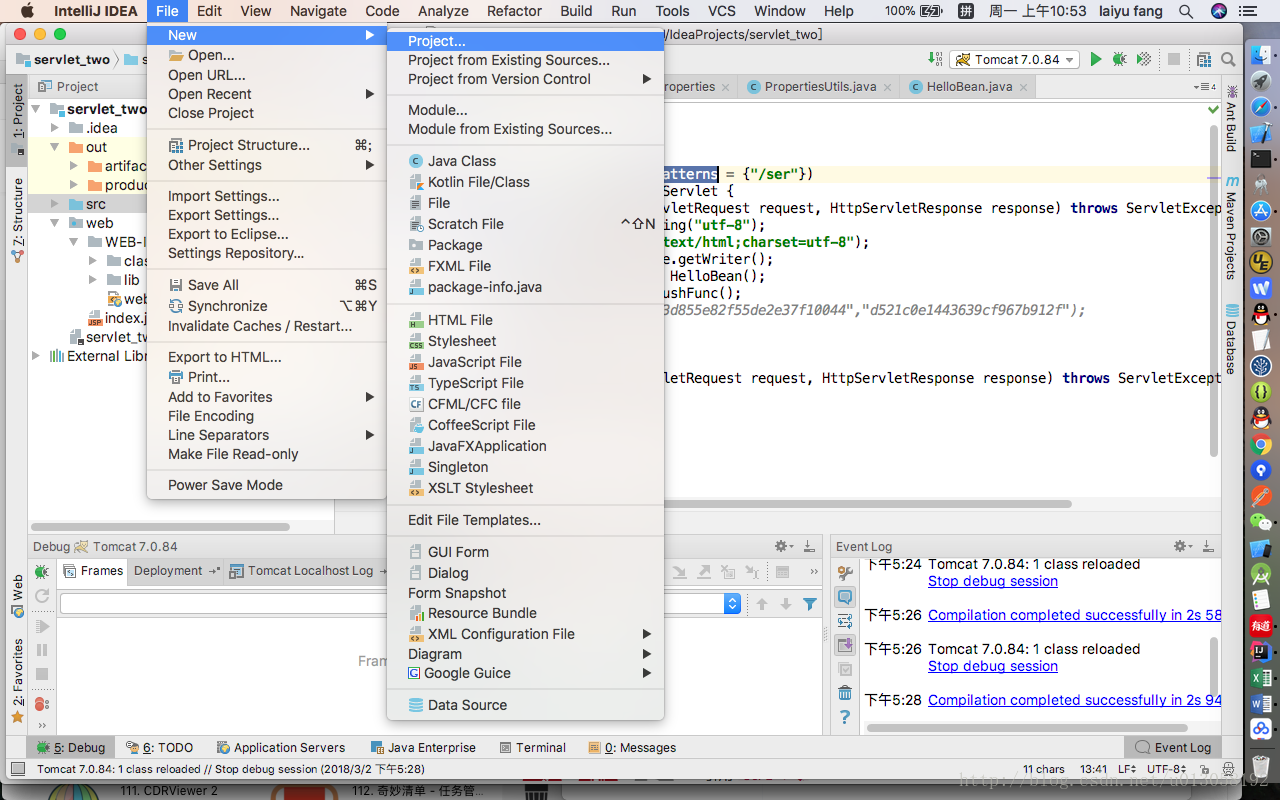Change line separator LF in status bar
This screenshot has width=1280, height=800.
pyautogui.click(x=1126, y=770)
